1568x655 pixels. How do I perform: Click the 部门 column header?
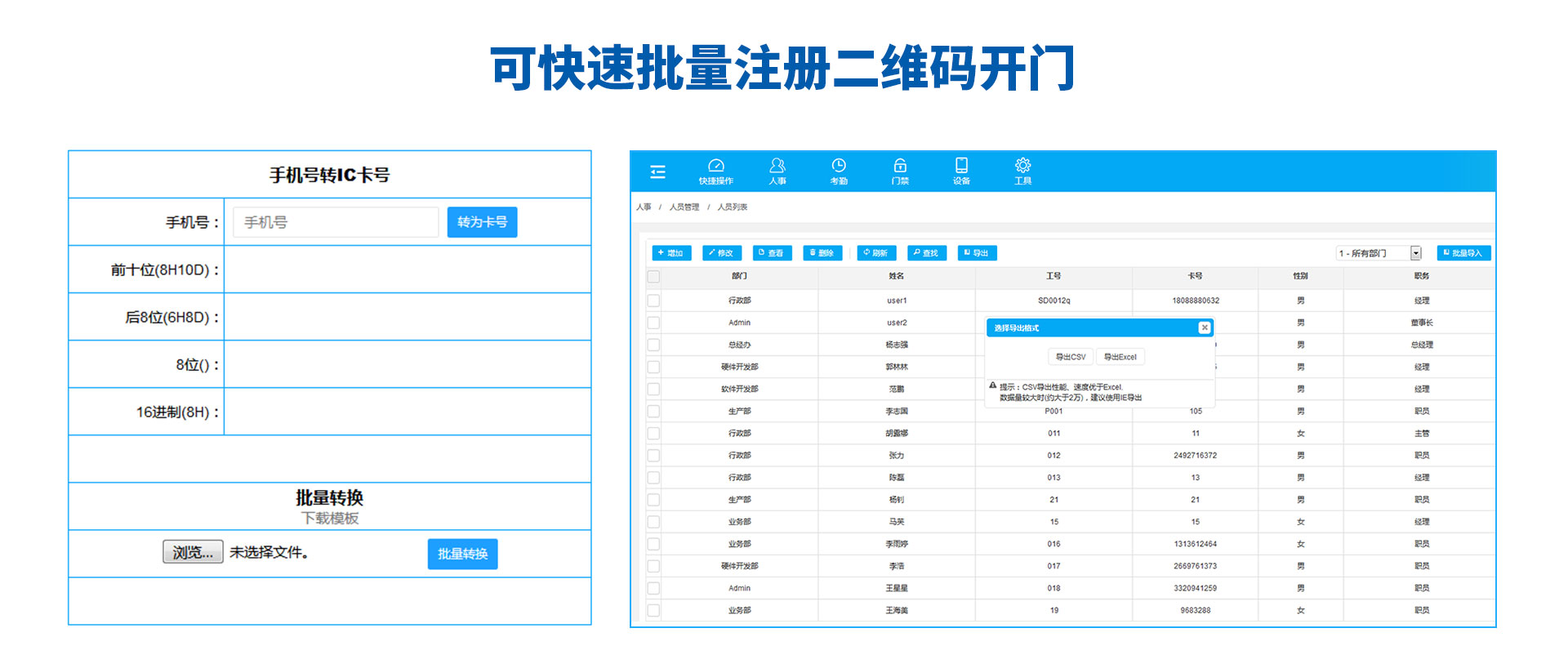pos(740,276)
